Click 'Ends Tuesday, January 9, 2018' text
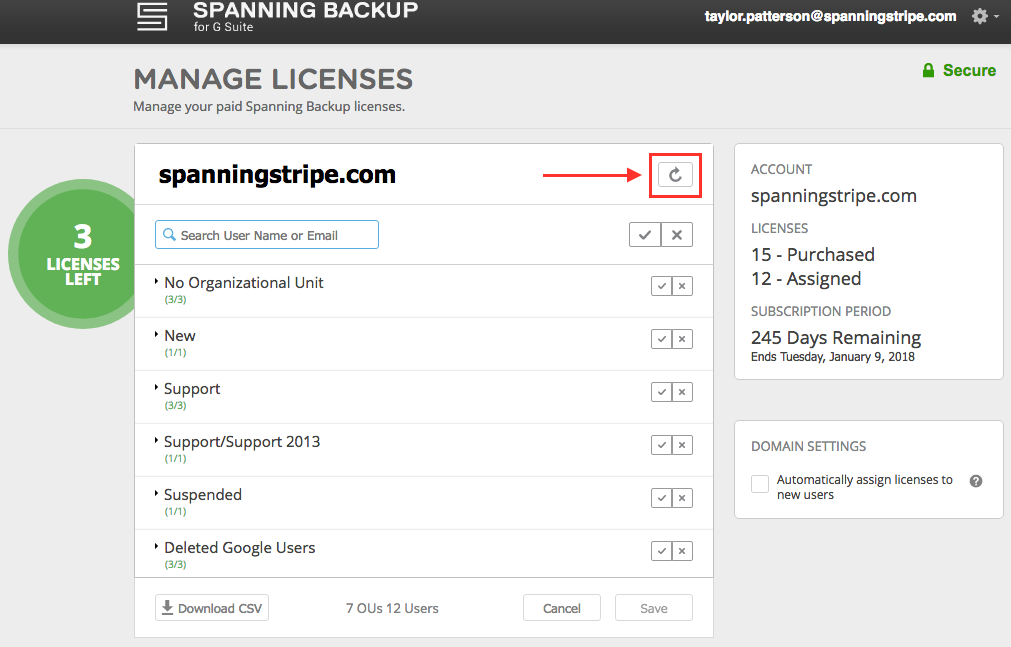 [x=832, y=357]
